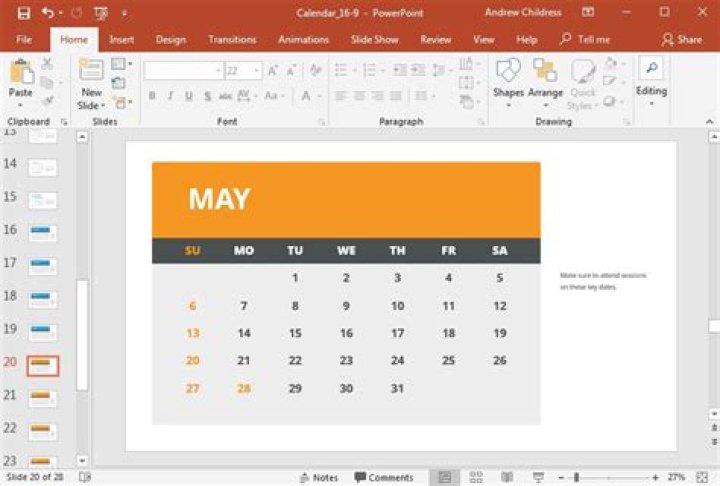The width and height of the screenshot is (720, 486).
Task: Toggle italic formatting
Action: click(170, 96)
